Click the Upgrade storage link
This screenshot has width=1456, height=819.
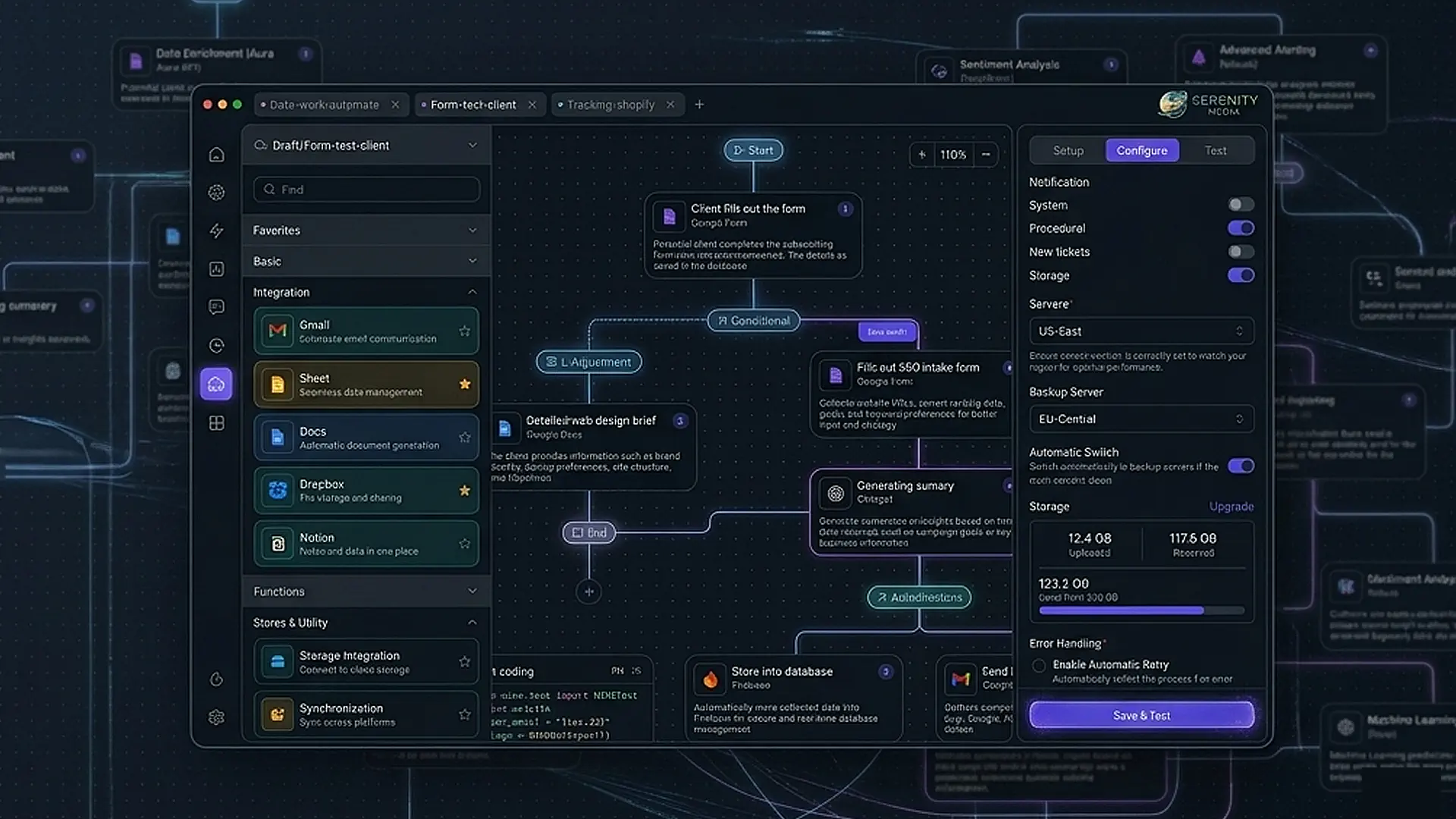[1231, 506]
